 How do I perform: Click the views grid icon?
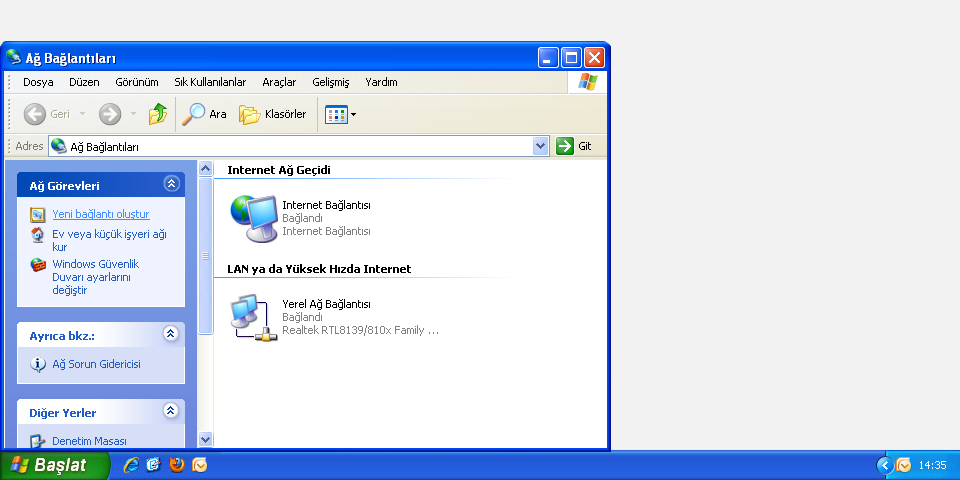pyautogui.click(x=336, y=114)
